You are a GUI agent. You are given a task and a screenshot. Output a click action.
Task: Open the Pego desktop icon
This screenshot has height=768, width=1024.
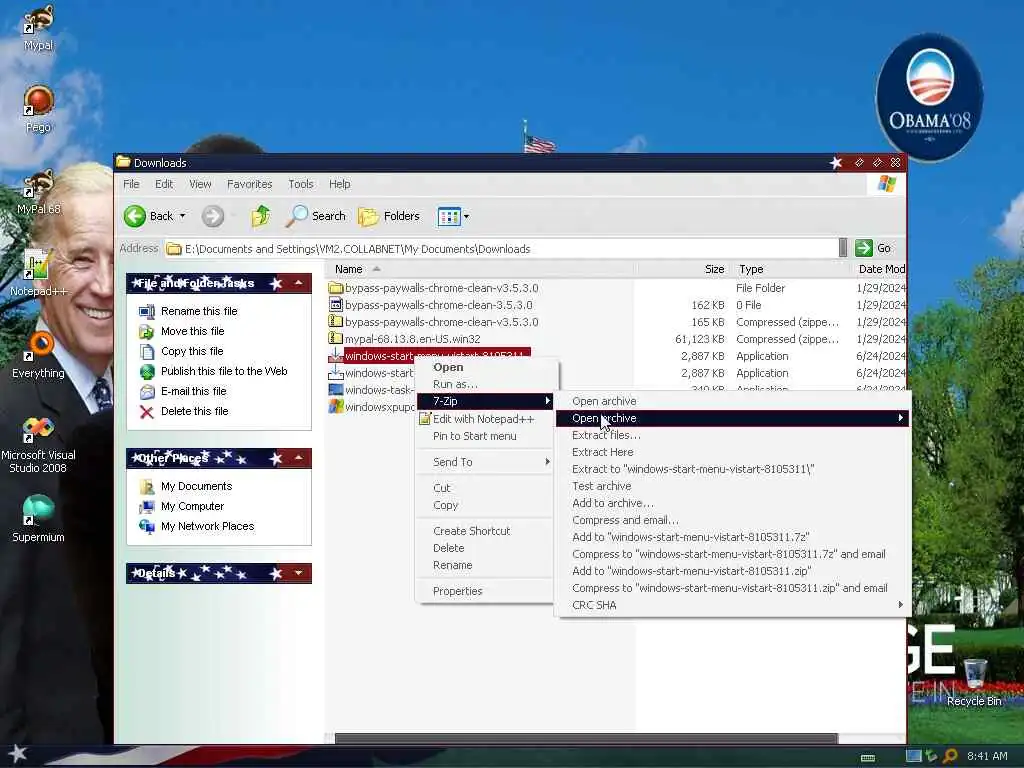pos(39,109)
